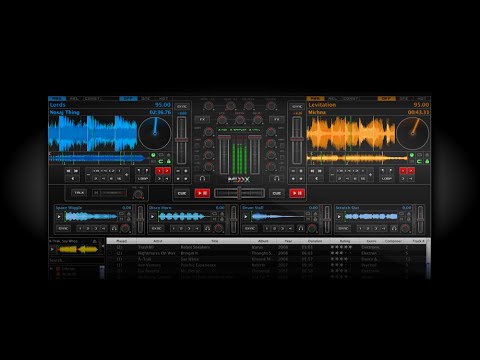Viewport: 480px width, 360px height.
Task: Trigger red hotcue 2 on the Lords deck
Action: [x=167, y=171]
